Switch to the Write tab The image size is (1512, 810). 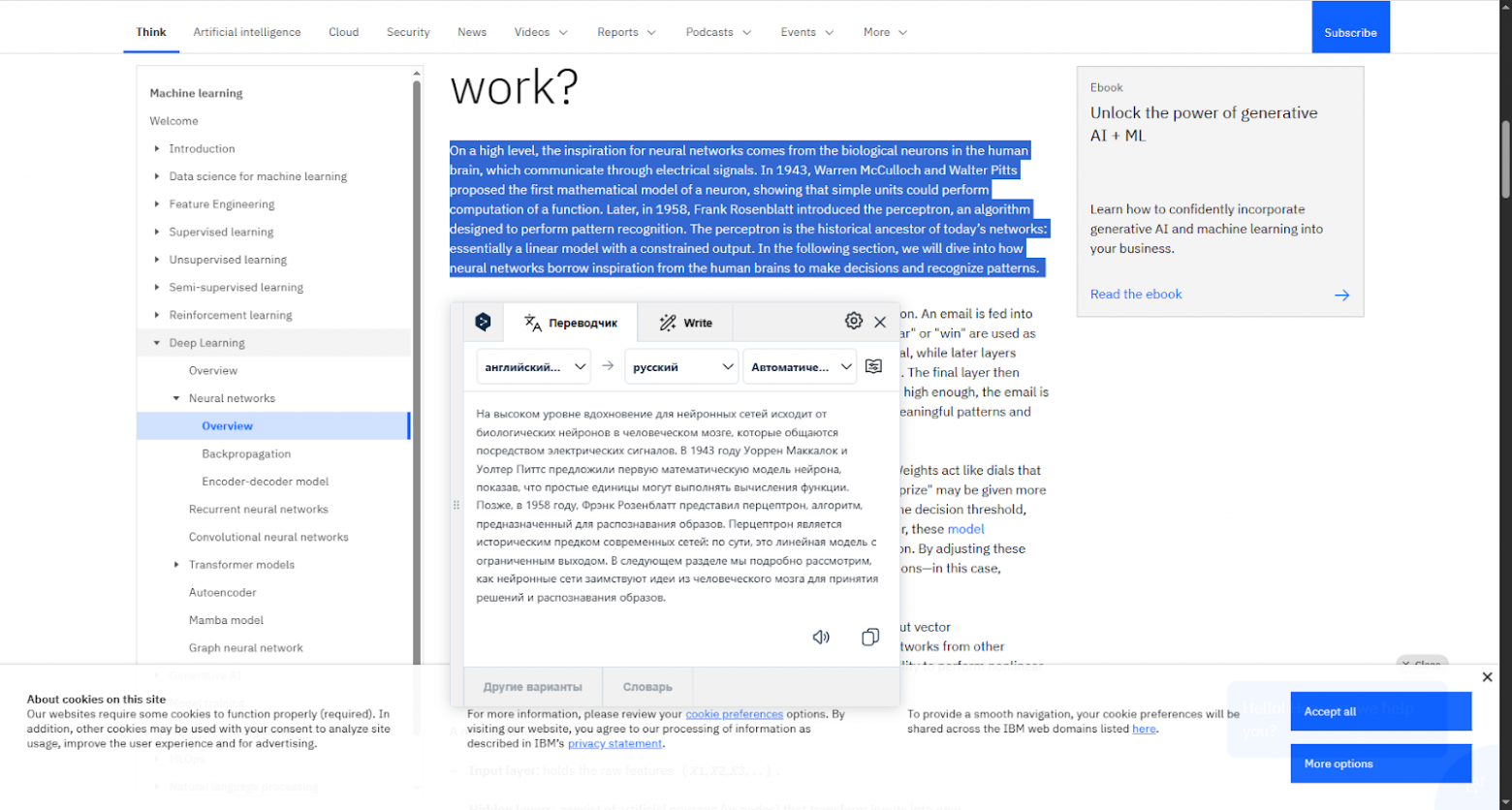coord(685,323)
